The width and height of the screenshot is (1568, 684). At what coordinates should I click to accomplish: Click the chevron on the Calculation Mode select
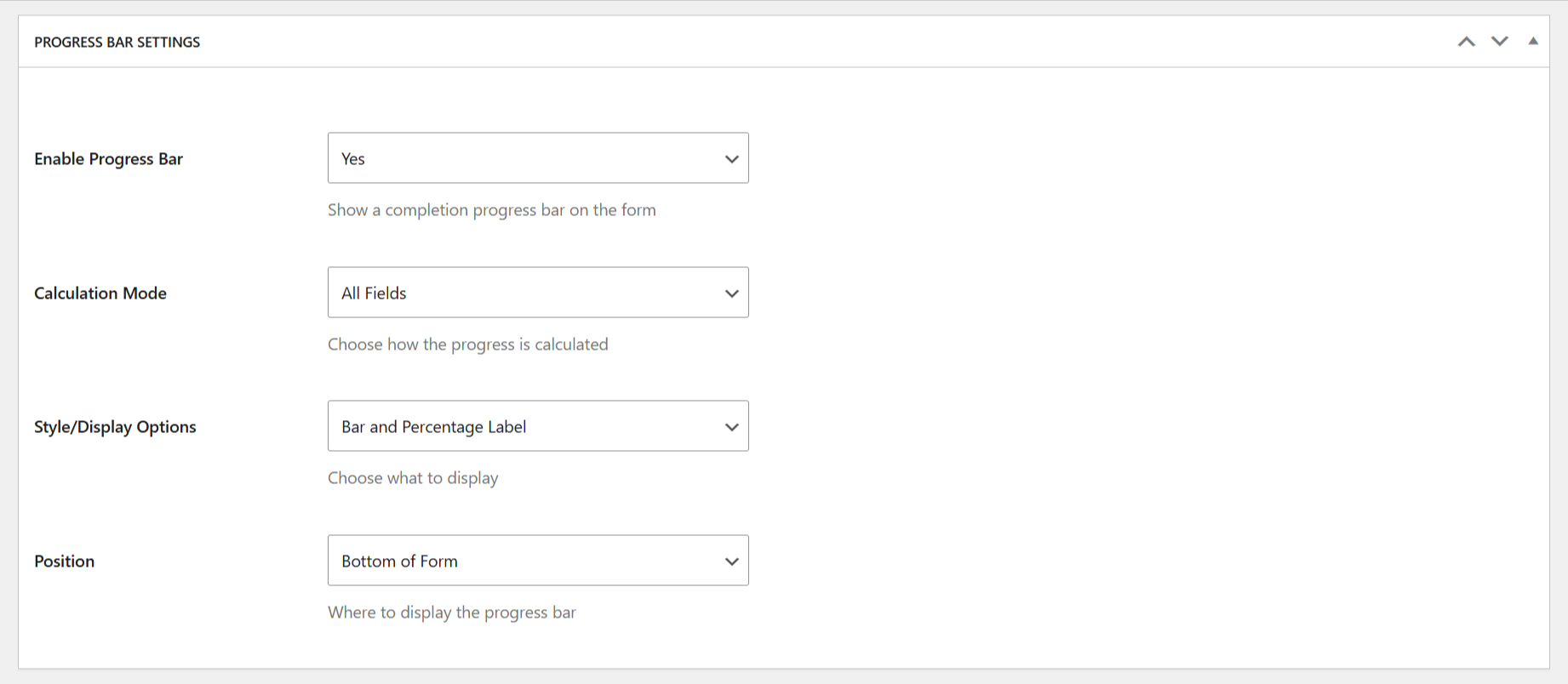pos(731,293)
